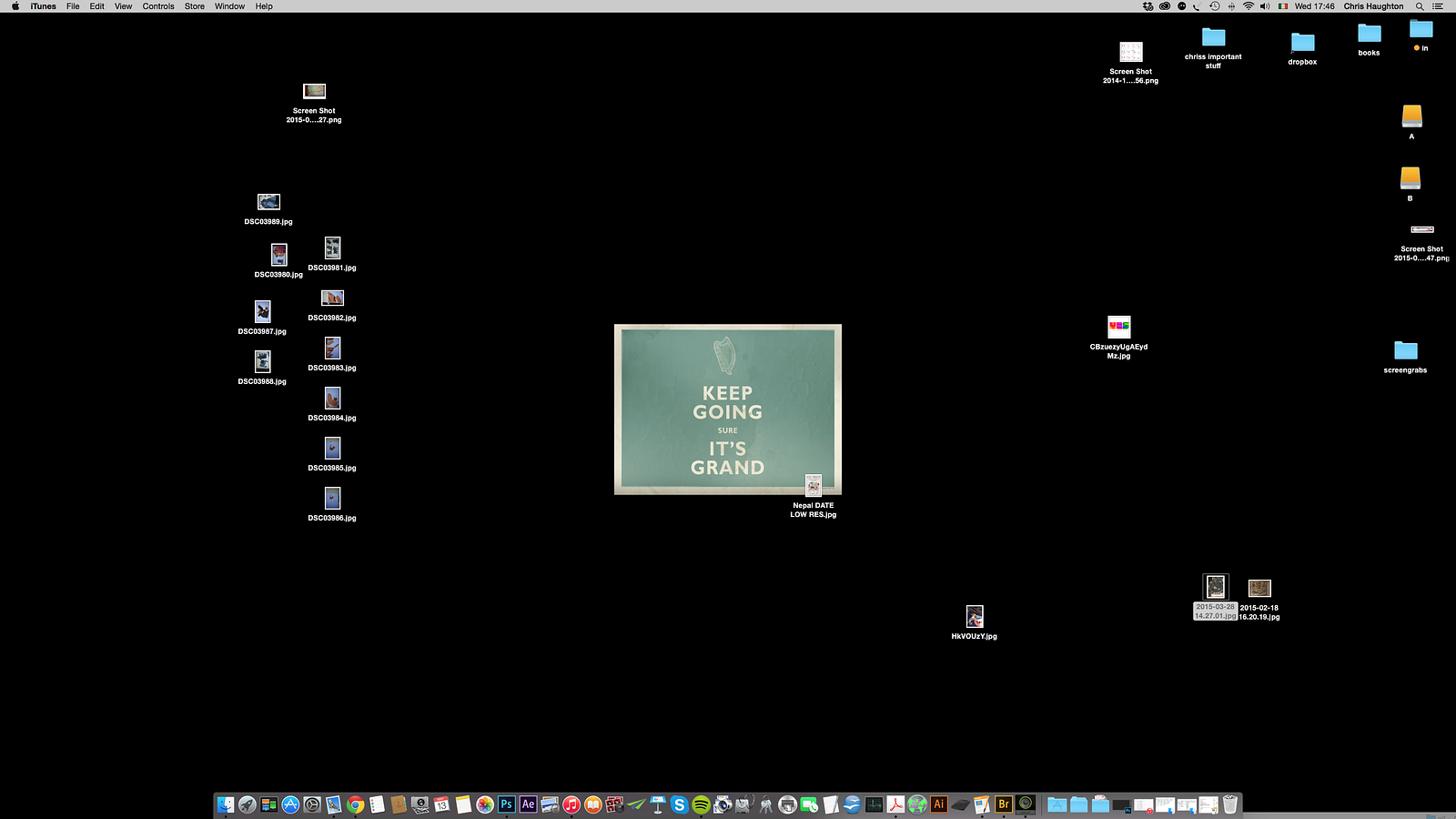This screenshot has height=819, width=1456.
Task: Select the DSC03989.jpg file
Action: [x=268, y=208]
